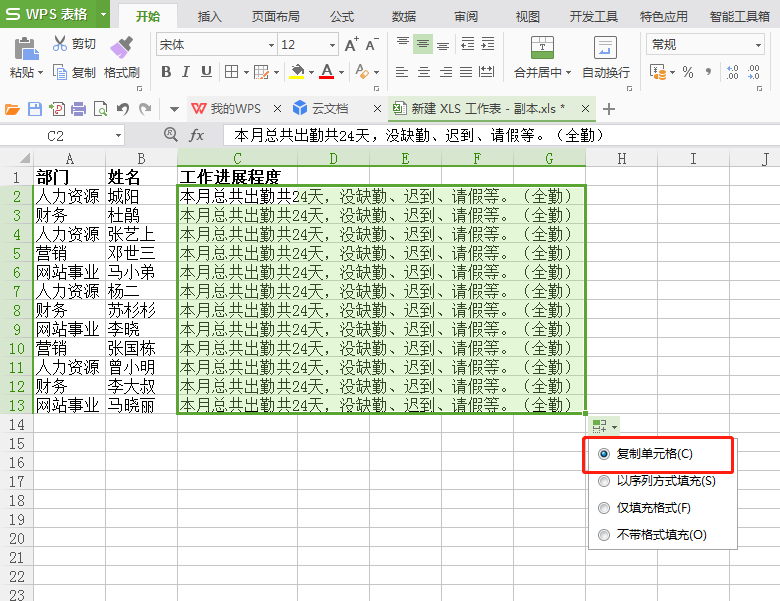
Task: Close the 云文档 tab
Action: coord(377,108)
